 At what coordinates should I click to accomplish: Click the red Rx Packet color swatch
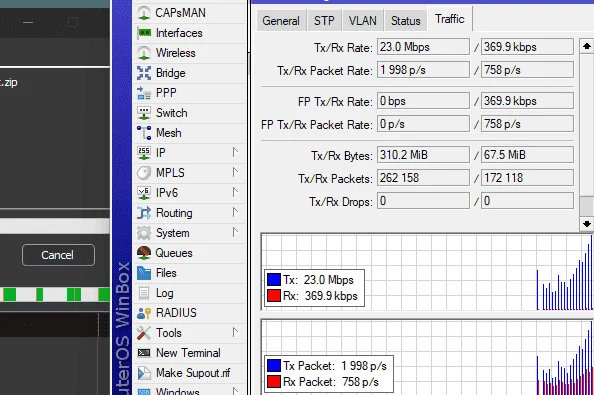coord(274,381)
